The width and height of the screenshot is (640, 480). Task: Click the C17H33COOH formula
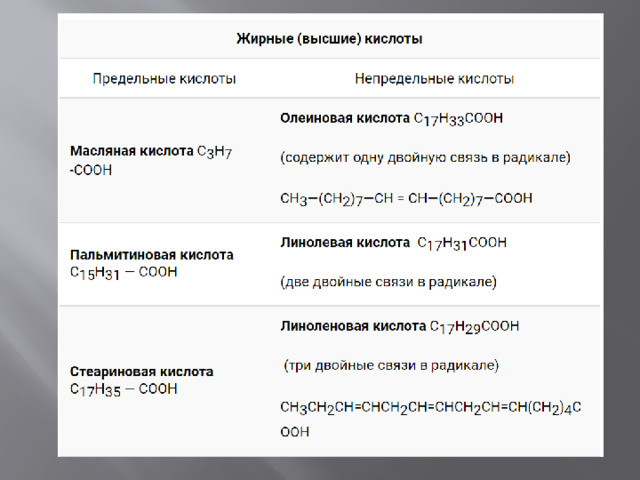(x=458, y=119)
